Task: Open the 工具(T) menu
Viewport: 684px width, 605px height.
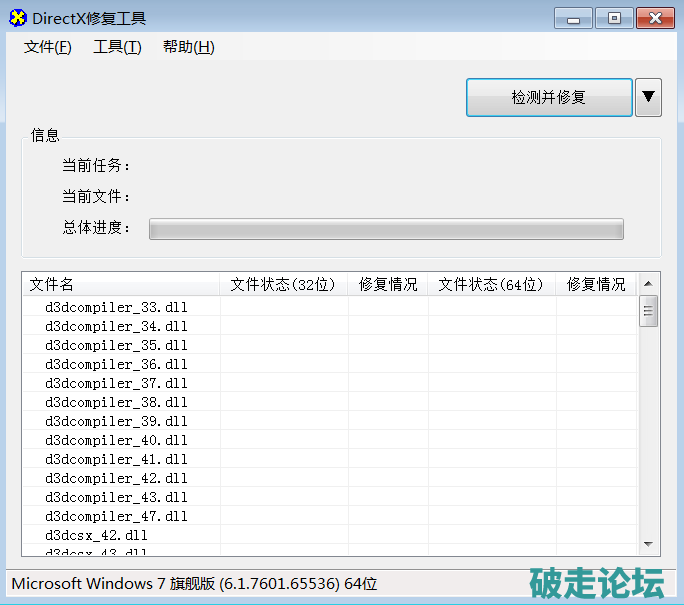Action: pos(117,47)
